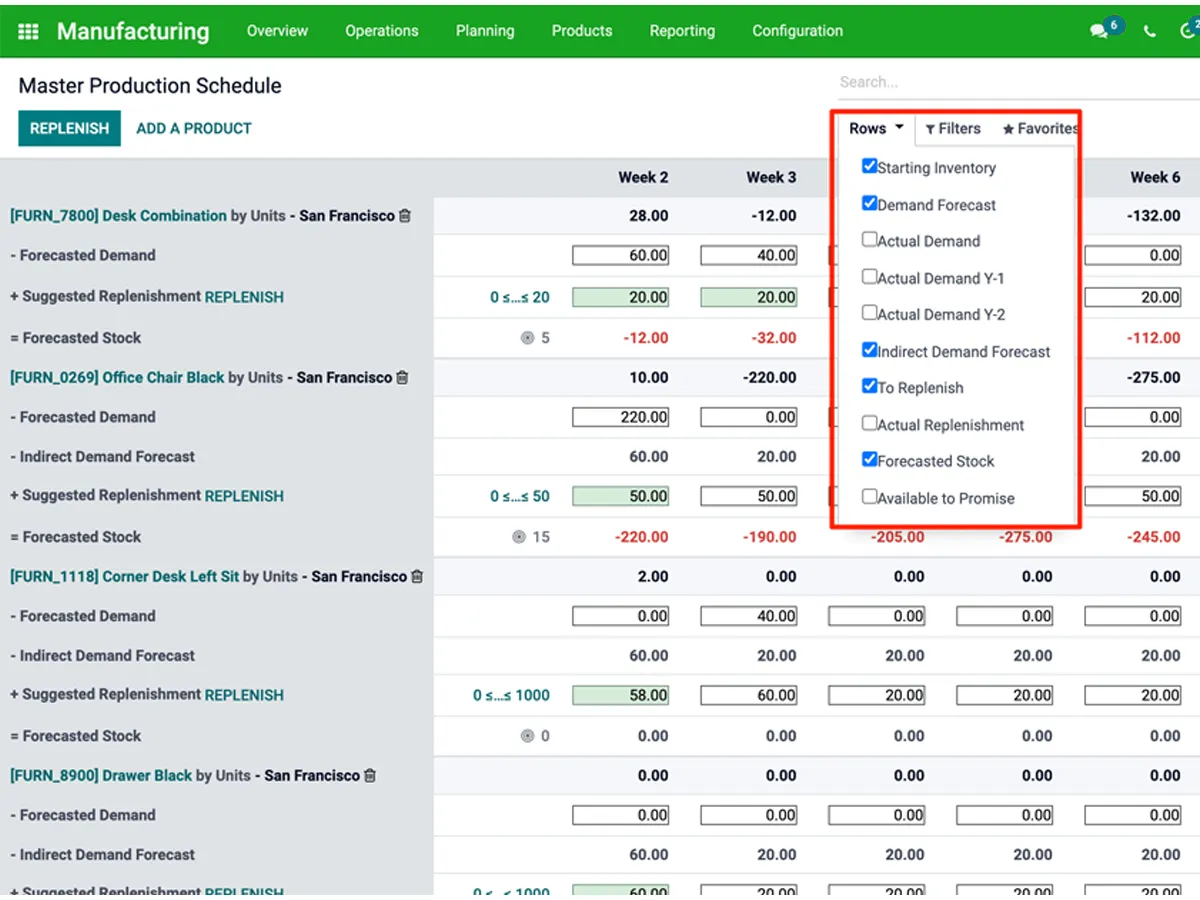Open the Filters dropdown
The height and width of the screenshot is (900, 1200).
pos(953,128)
